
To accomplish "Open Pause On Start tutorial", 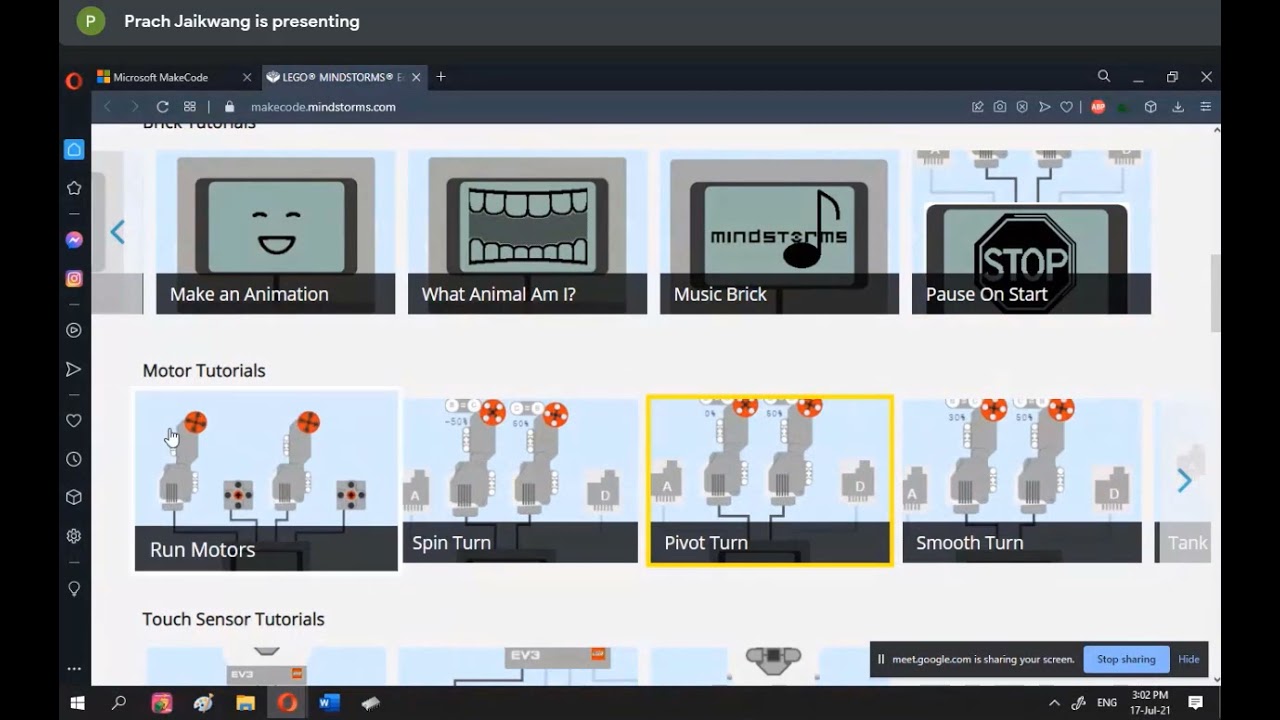I will (x=1032, y=232).
